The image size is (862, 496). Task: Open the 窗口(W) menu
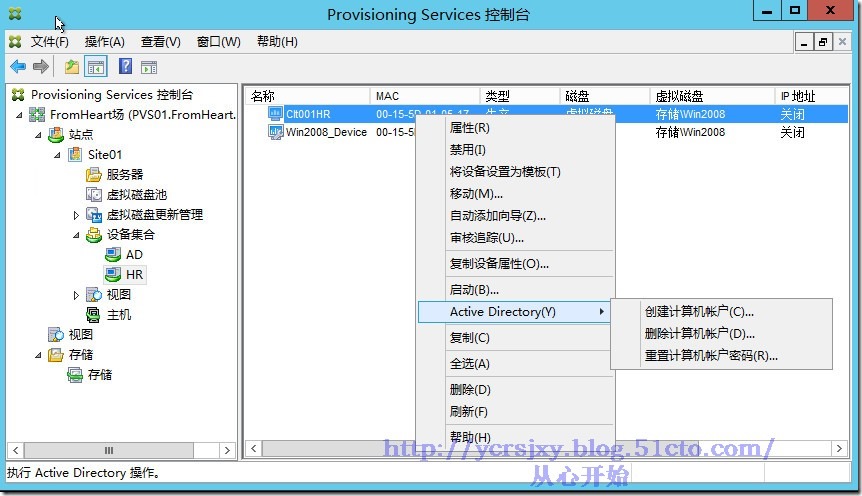[218, 42]
